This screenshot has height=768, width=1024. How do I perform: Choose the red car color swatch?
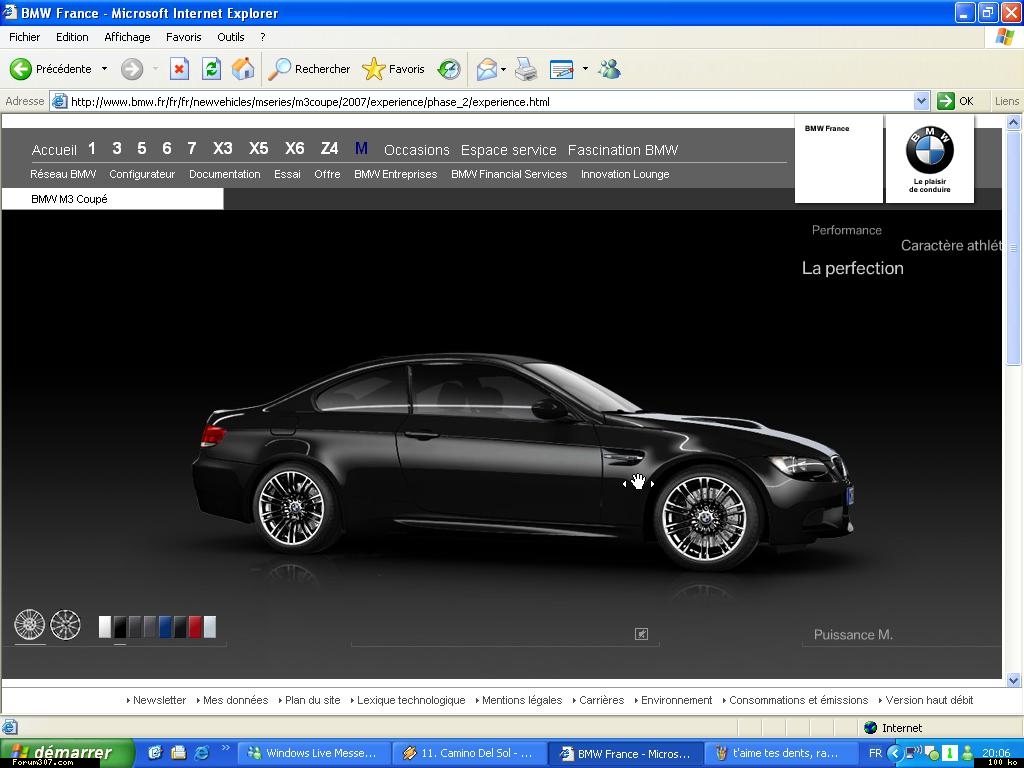195,627
